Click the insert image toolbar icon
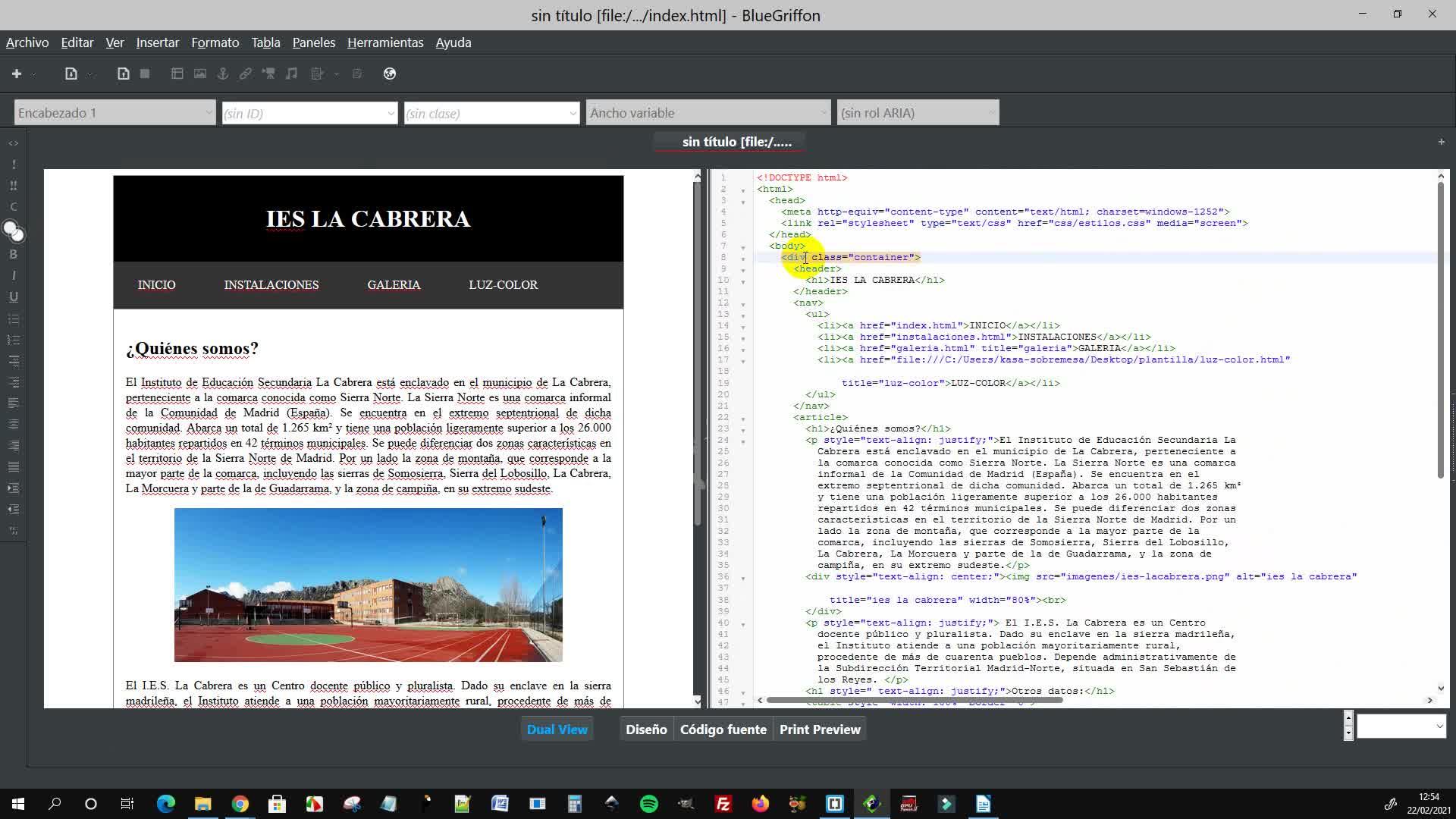 (x=200, y=74)
